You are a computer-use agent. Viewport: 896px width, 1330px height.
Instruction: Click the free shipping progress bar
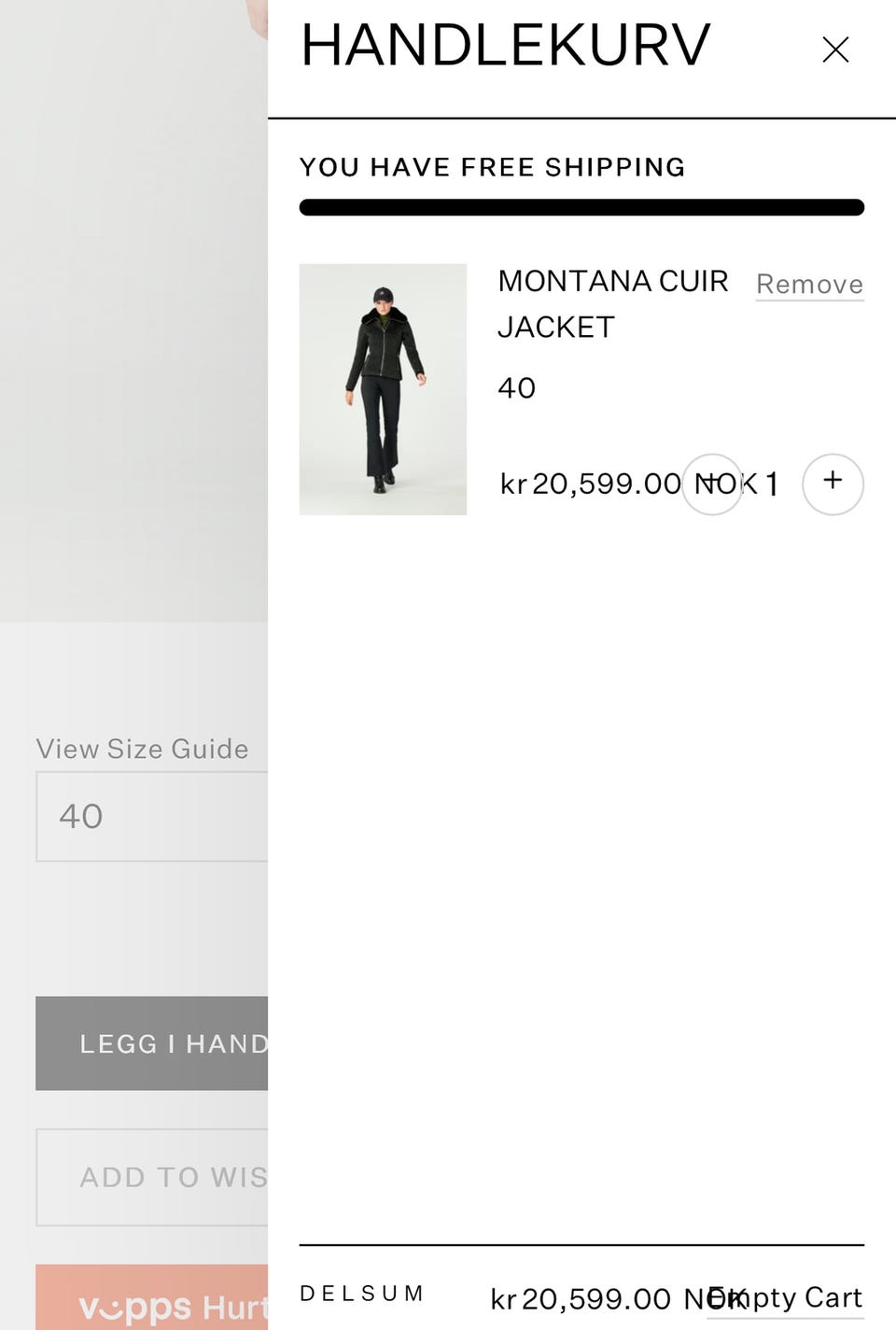[581, 207]
